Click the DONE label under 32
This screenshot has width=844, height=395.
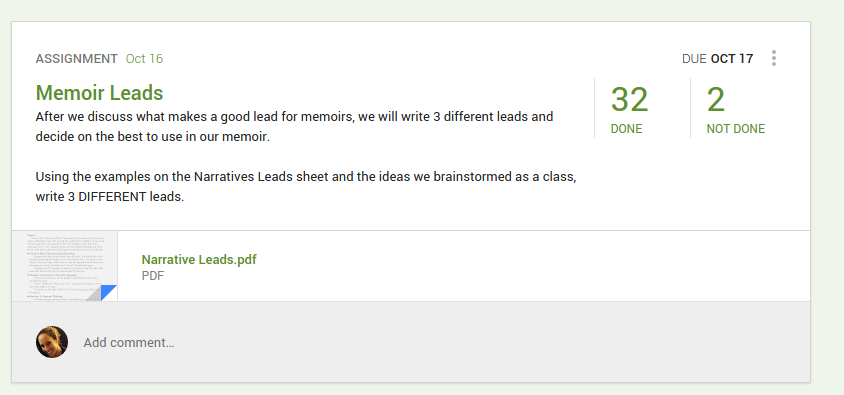tap(626, 129)
